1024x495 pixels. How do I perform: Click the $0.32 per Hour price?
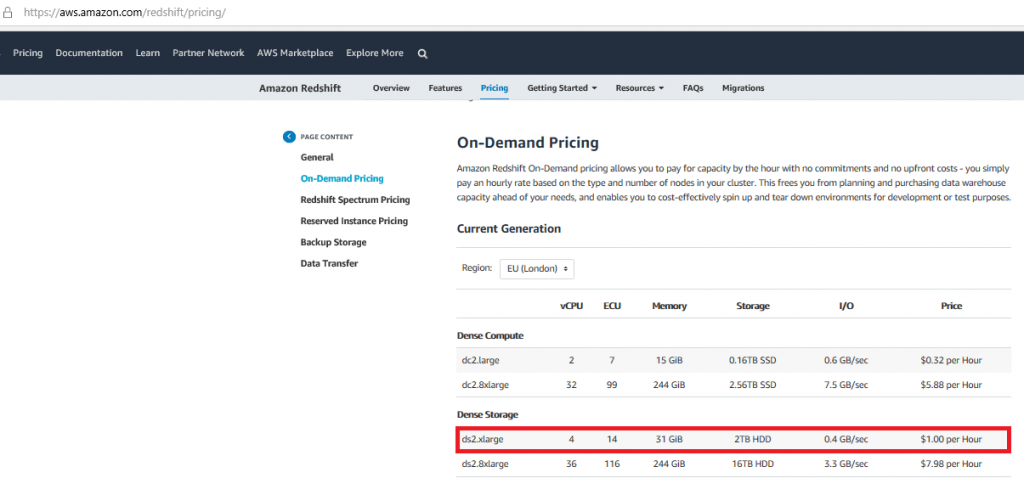pyautogui.click(x=951, y=360)
